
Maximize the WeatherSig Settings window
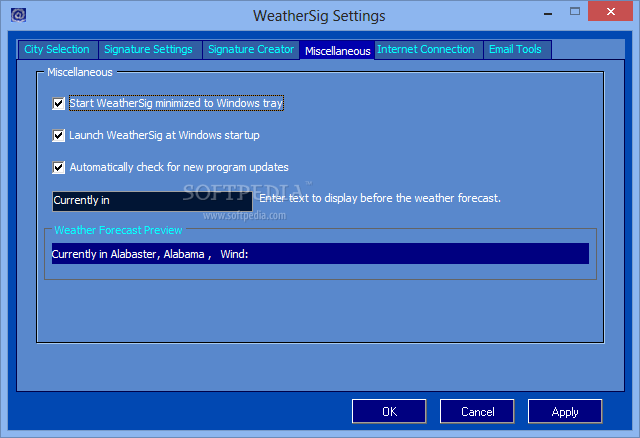575,11
